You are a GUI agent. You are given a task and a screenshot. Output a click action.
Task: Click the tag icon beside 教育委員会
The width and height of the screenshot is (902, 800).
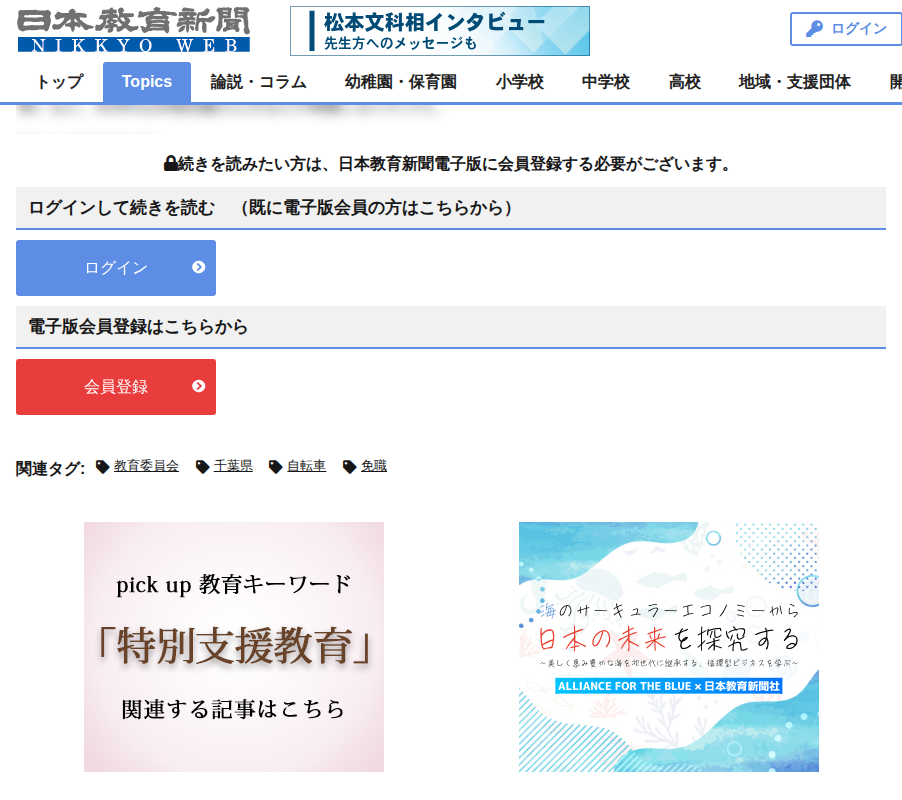102,466
